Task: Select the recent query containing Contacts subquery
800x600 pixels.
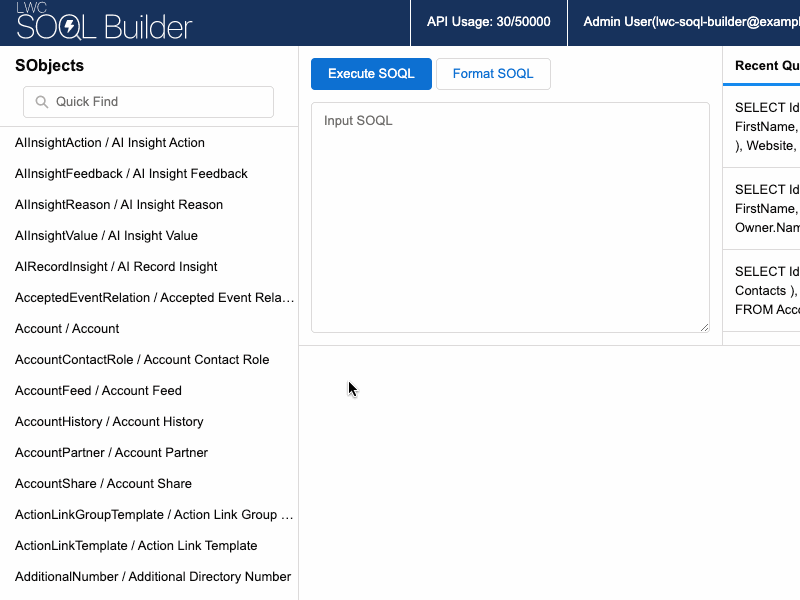Action: tap(770, 290)
